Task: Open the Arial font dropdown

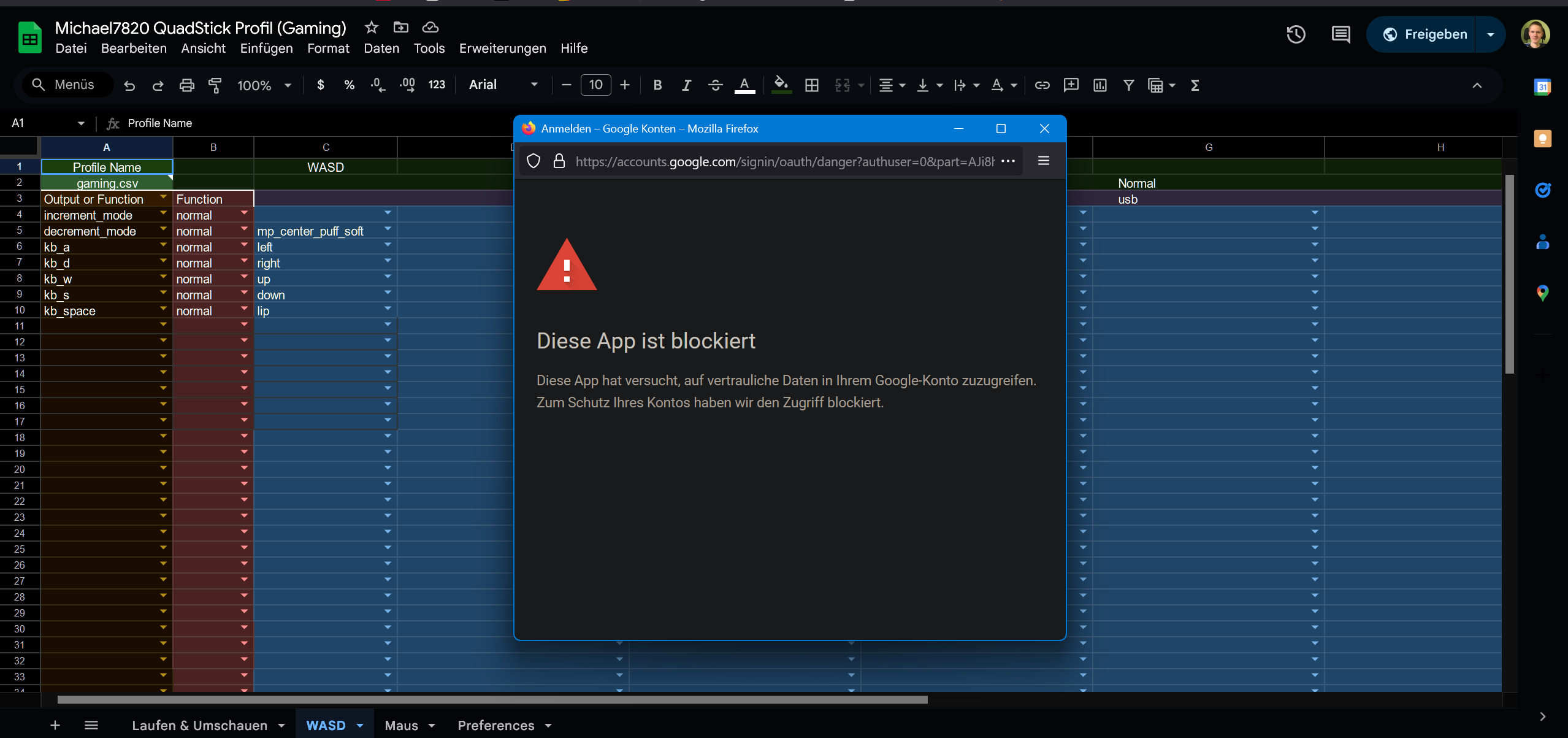Action: coord(503,85)
